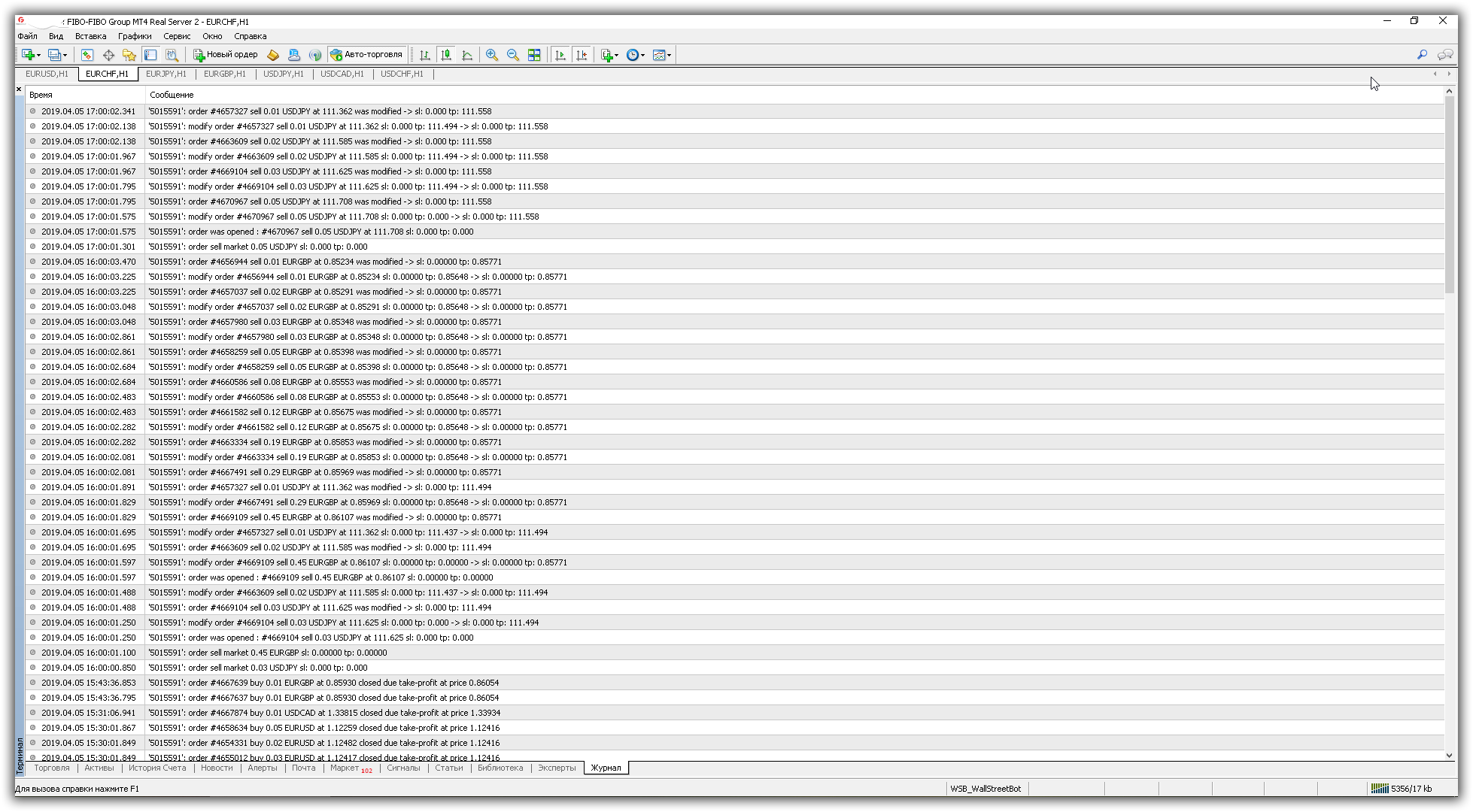Click the journal scroll-down arrow

pyautogui.click(x=1450, y=756)
